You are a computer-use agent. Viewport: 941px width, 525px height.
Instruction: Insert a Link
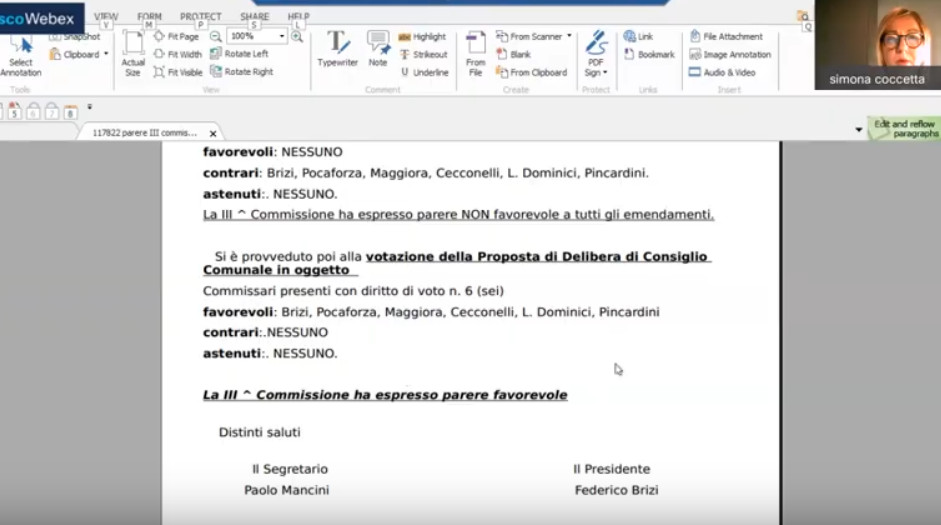638,37
